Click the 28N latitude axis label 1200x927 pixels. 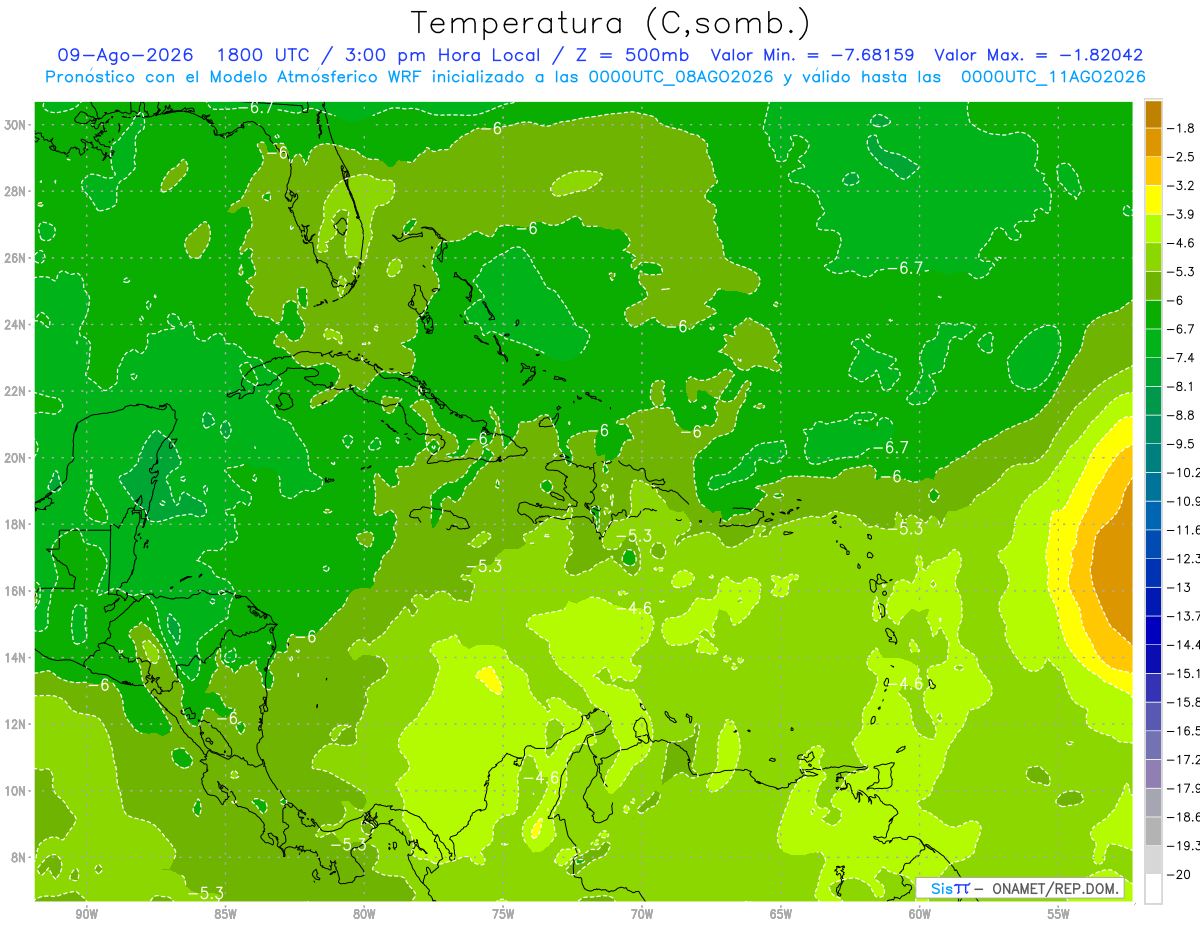tap(17, 191)
